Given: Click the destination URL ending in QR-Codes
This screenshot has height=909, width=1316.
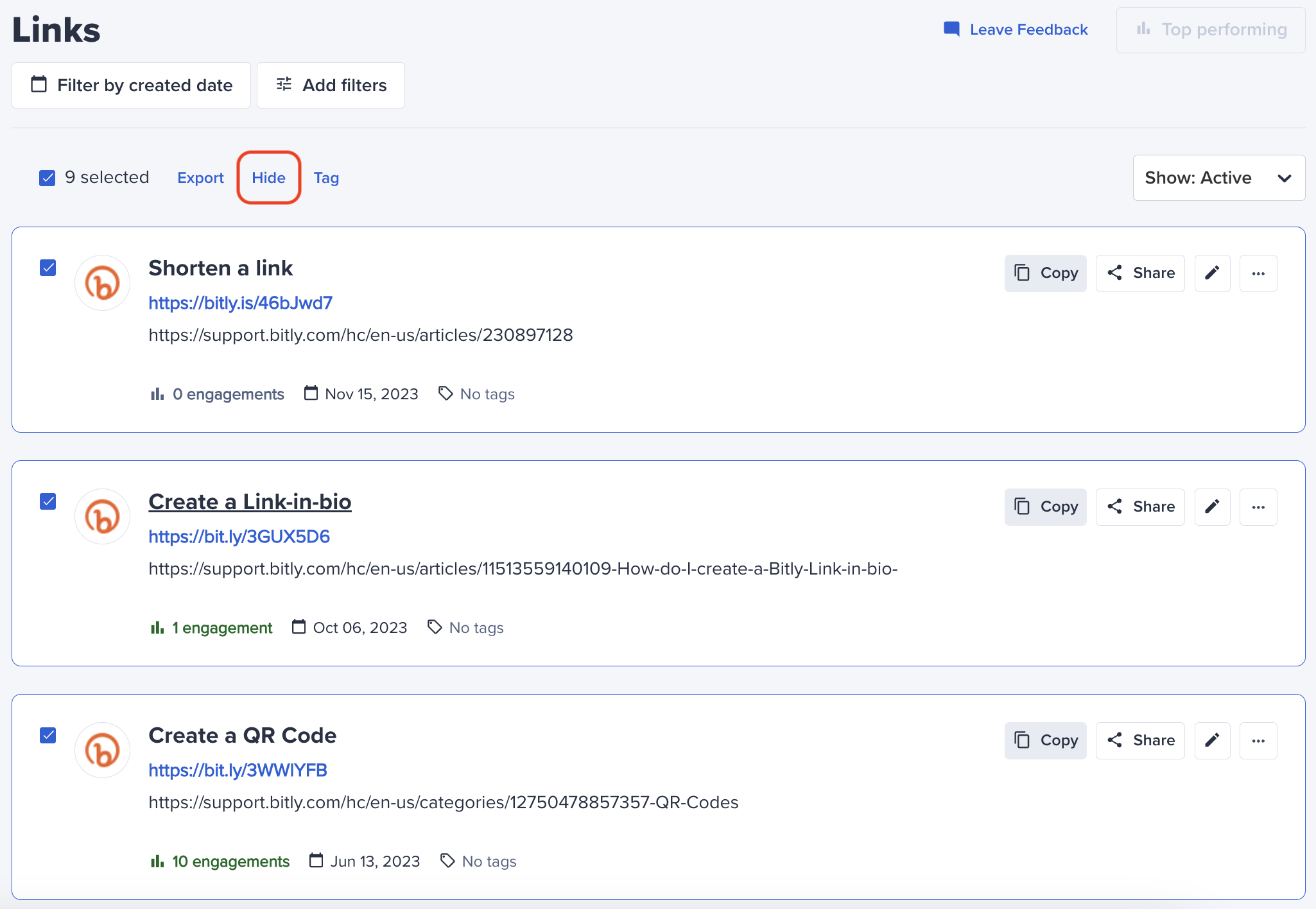Looking at the screenshot, I should pyautogui.click(x=444, y=802).
